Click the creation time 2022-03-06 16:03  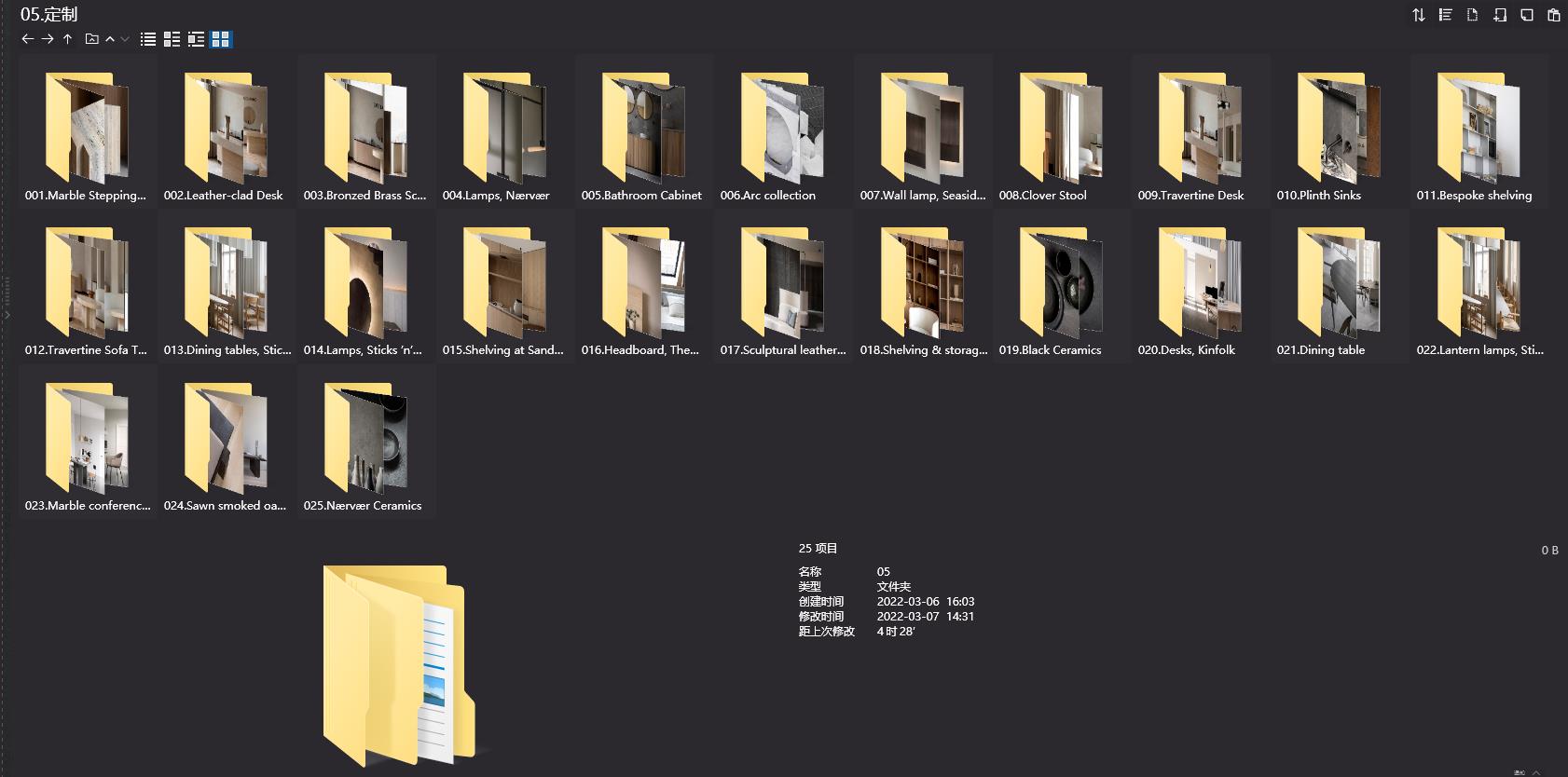coord(926,602)
